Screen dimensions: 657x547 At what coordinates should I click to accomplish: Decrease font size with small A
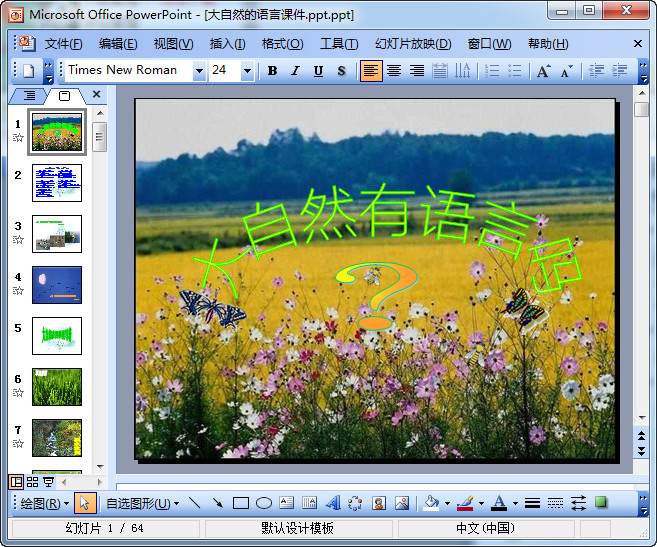coord(566,71)
